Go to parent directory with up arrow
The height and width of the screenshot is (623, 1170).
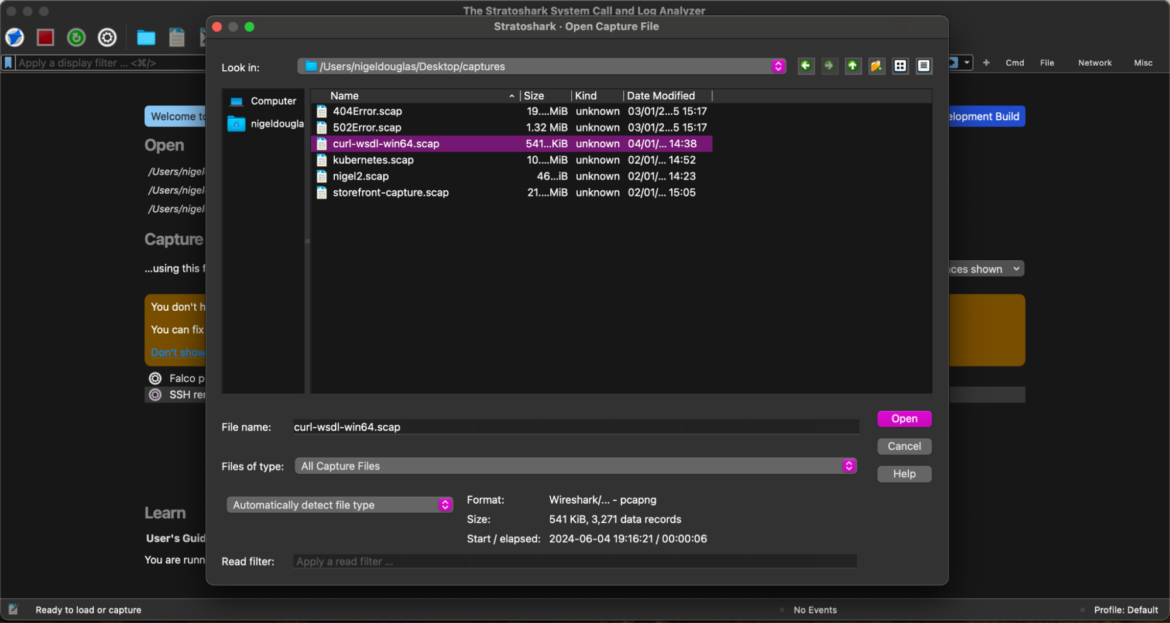[853, 66]
